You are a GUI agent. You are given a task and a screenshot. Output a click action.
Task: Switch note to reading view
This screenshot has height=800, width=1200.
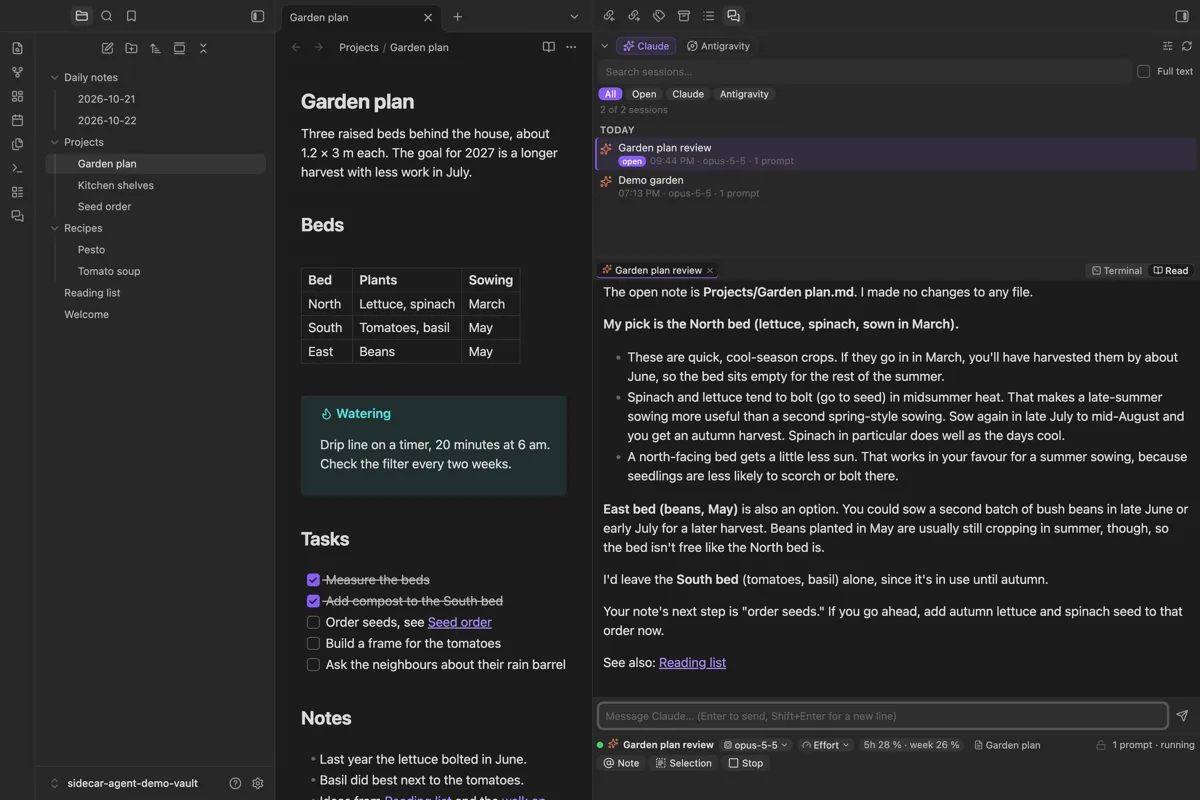click(x=548, y=47)
